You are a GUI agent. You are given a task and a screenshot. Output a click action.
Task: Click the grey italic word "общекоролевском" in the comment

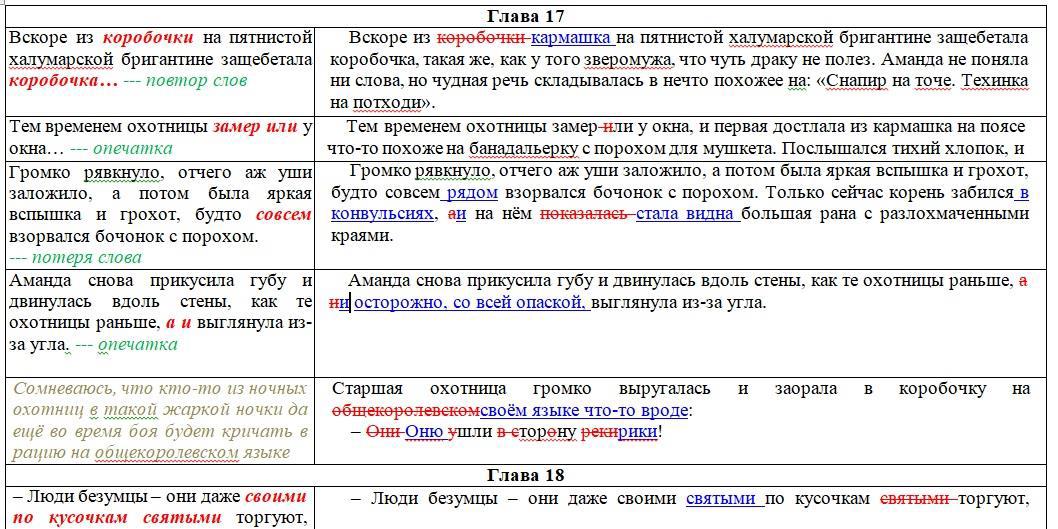pos(169,451)
